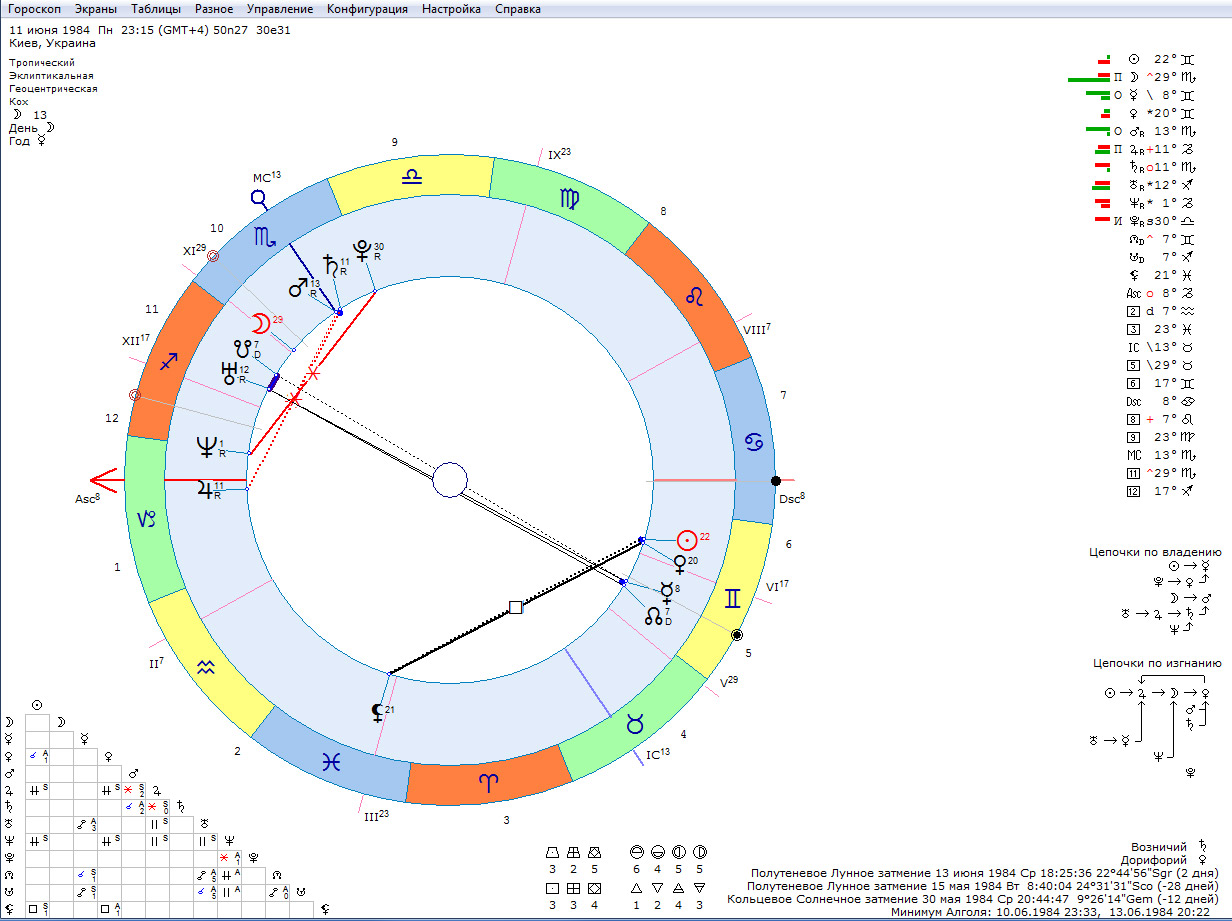1232x921 pixels.
Task: Click the date line 11 июня 1984
Action: click(50, 30)
